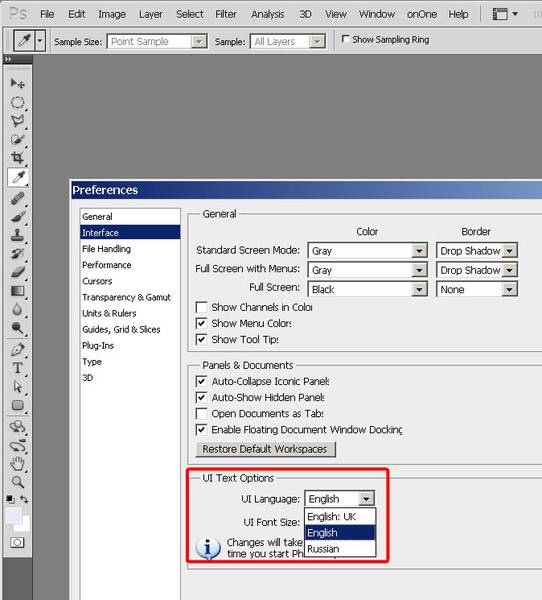542x600 pixels.
Task: Select File Handling preferences category
Action: click(130, 249)
